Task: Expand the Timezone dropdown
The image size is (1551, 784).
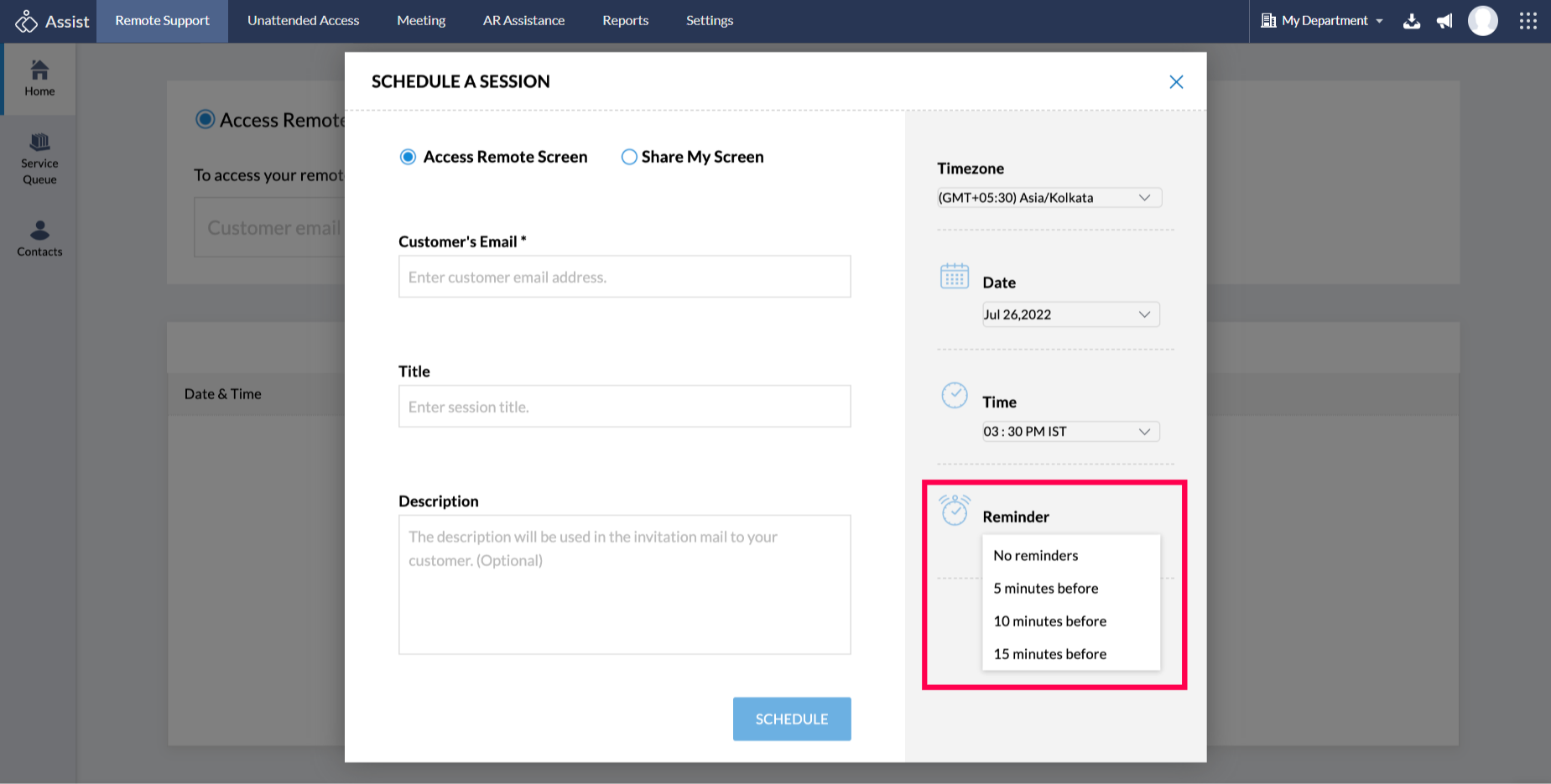Action: click(1049, 198)
